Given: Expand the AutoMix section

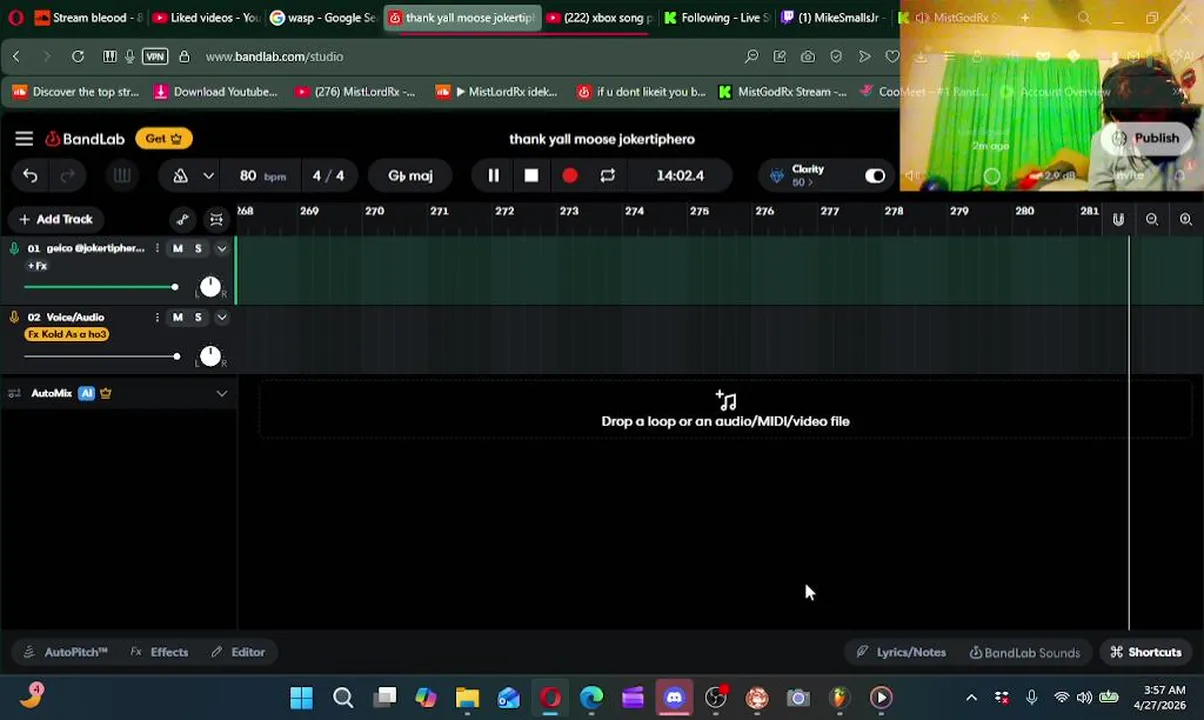Looking at the screenshot, I should coord(222,393).
